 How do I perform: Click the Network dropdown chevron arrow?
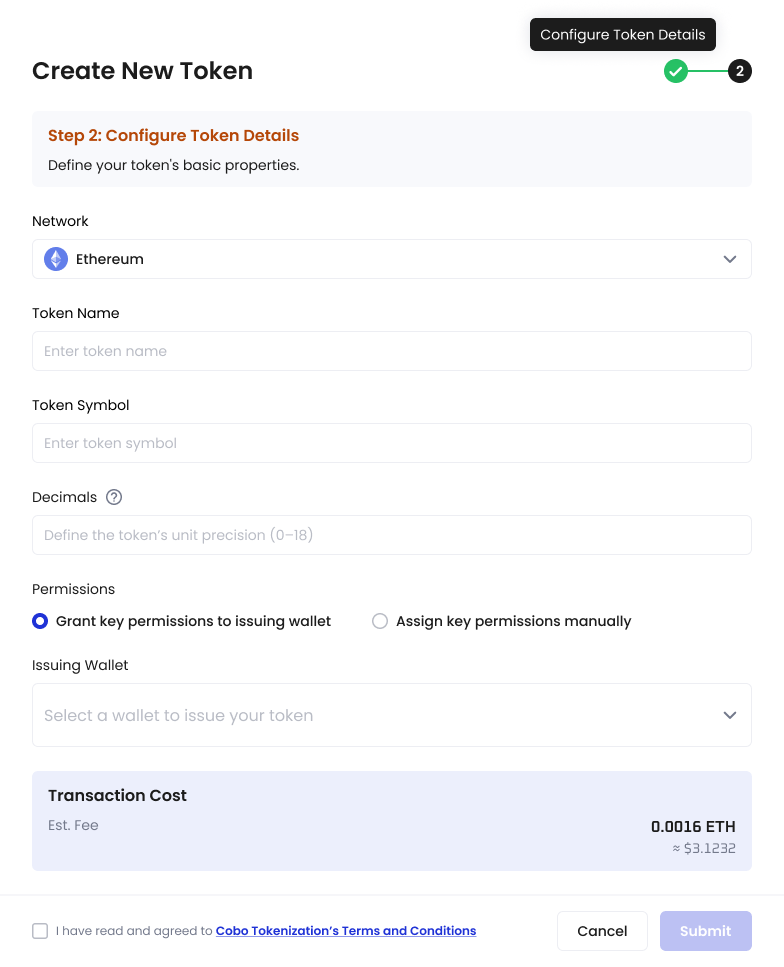point(730,259)
